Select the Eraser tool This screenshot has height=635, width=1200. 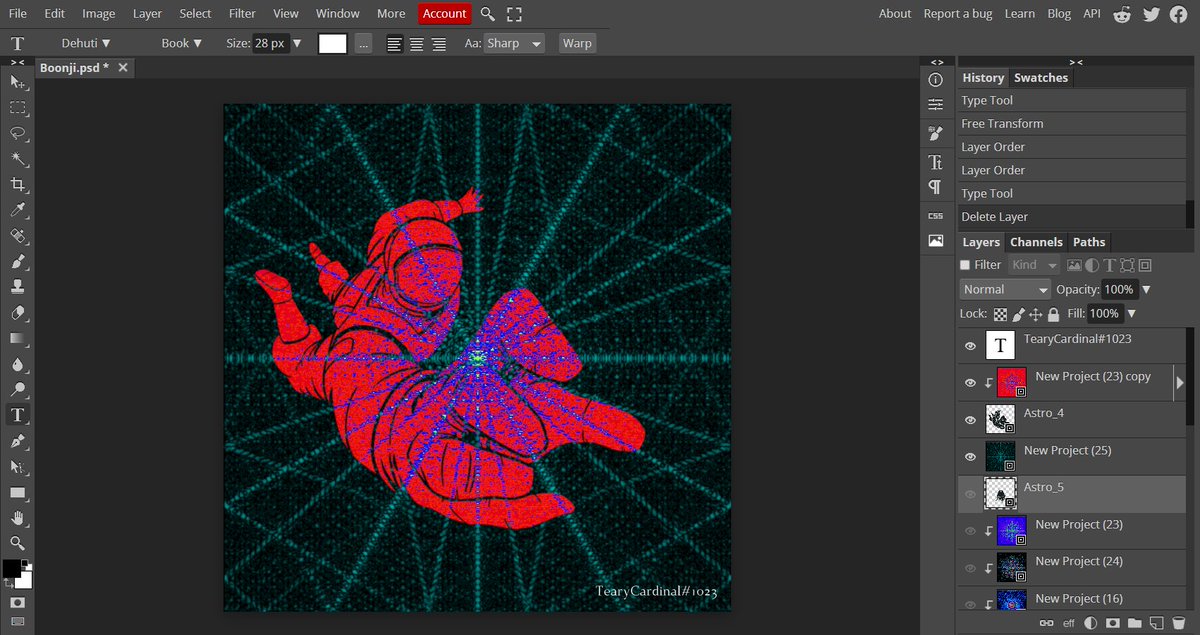click(18, 313)
